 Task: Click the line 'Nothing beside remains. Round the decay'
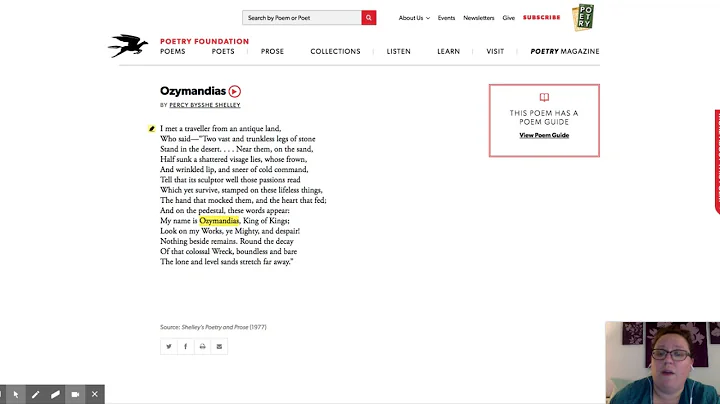point(227,241)
